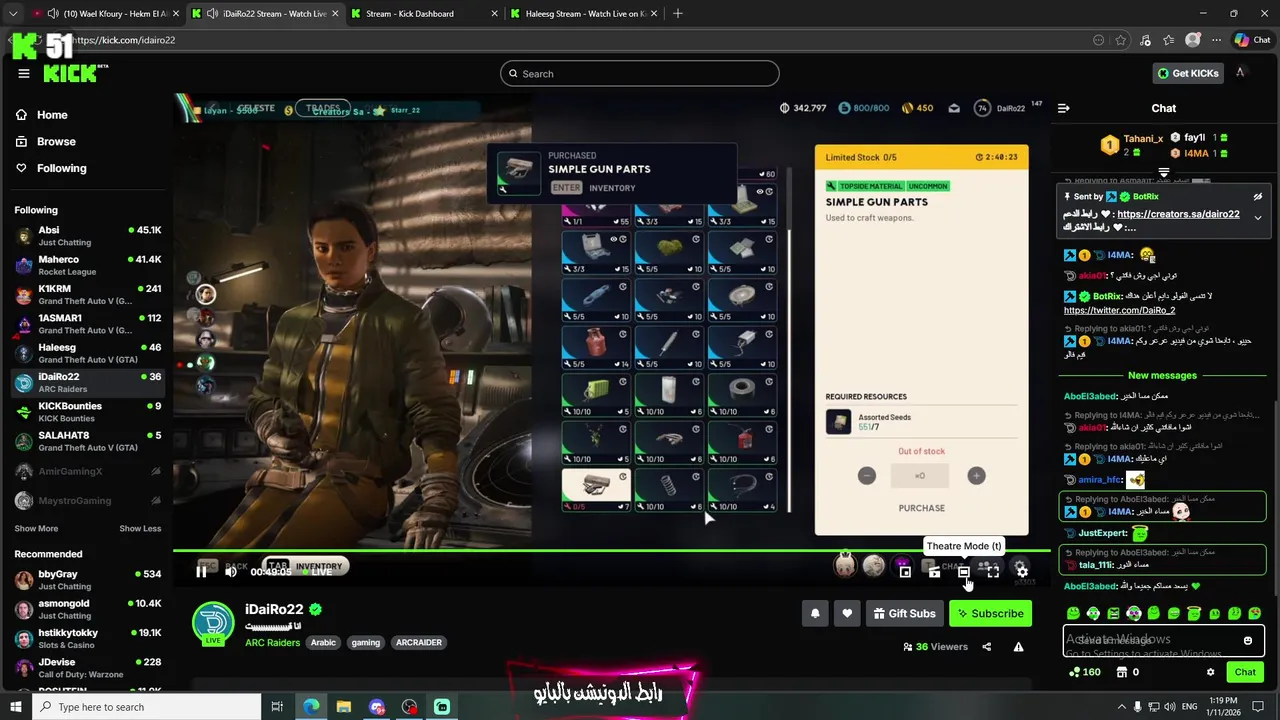
Task: Click the happy green emote in quick row
Action: [1073, 613]
